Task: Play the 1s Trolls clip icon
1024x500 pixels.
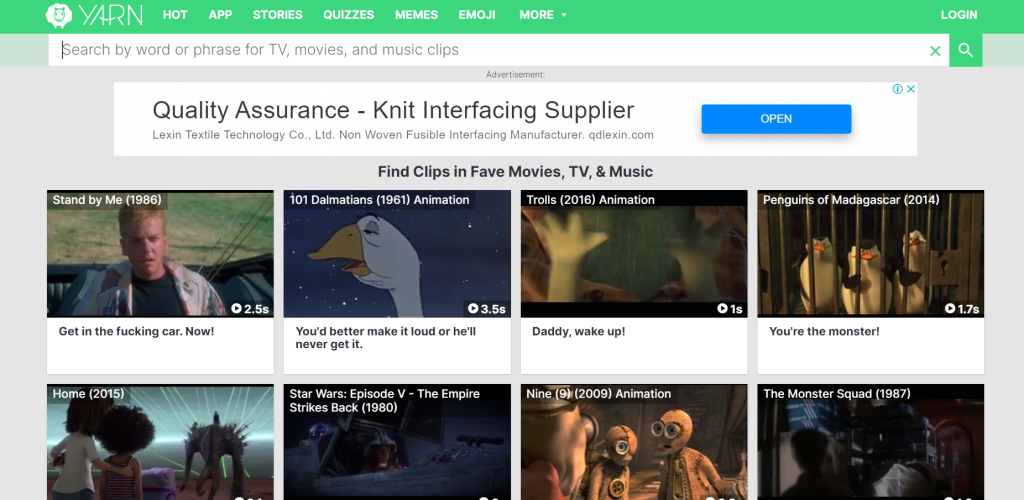Action: (722, 308)
